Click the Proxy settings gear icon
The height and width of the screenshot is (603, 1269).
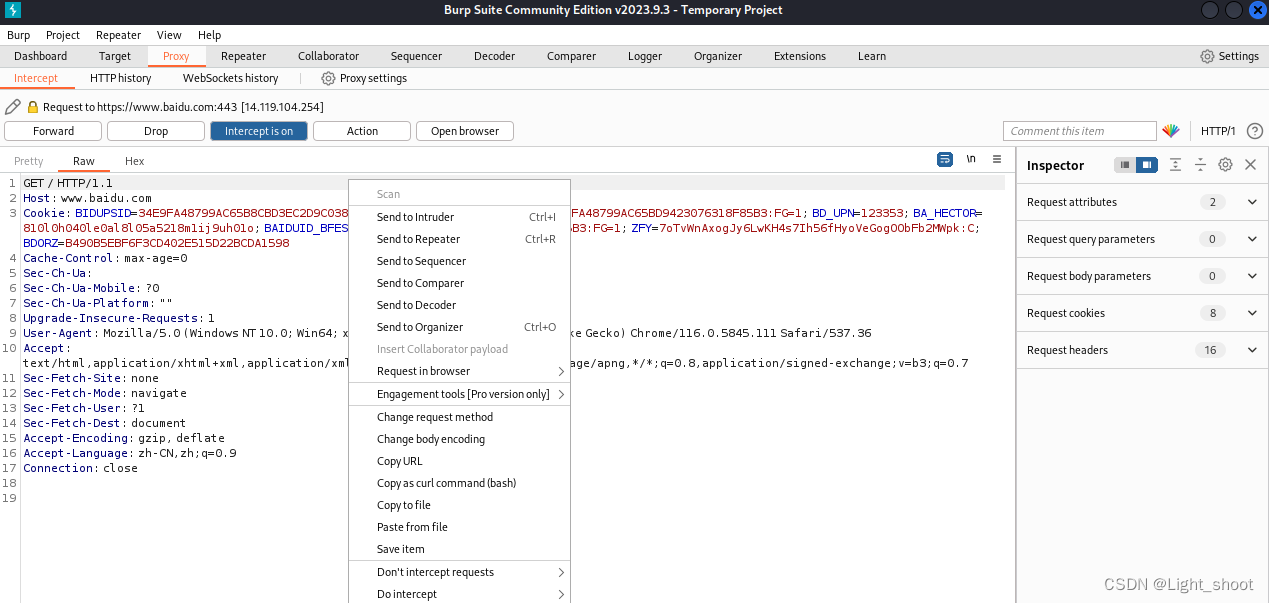coord(328,78)
